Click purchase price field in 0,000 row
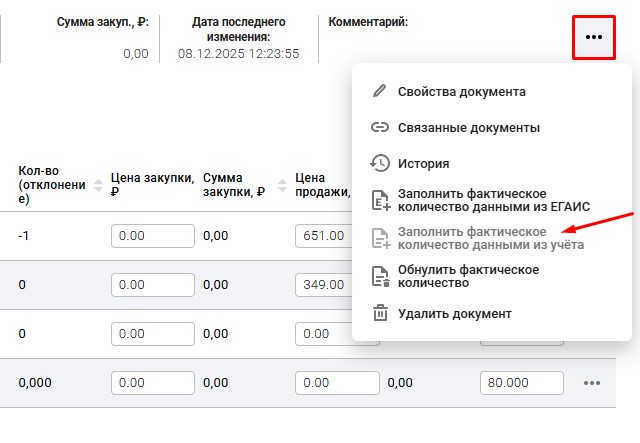Image resolution: width=640 pixels, height=443 pixels. pyautogui.click(x=153, y=383)
